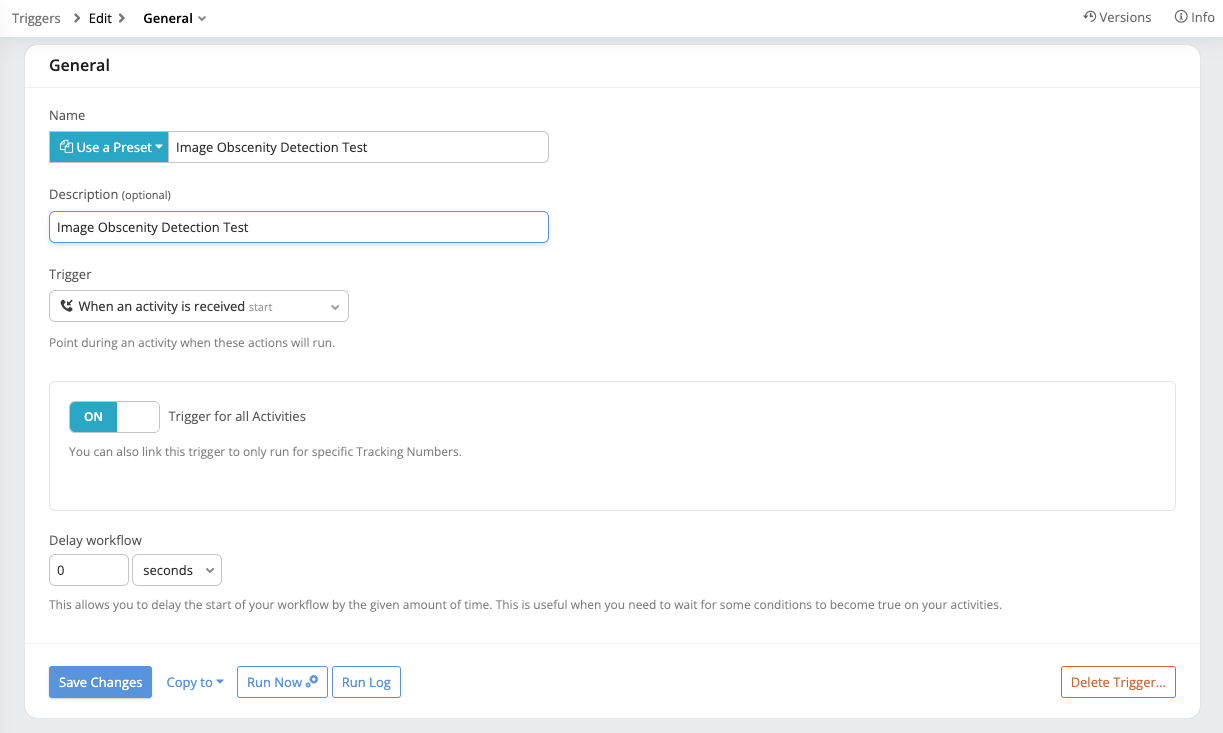Click the Name input field
This screenshot has height=733, width=1223.
click(358, 147)
